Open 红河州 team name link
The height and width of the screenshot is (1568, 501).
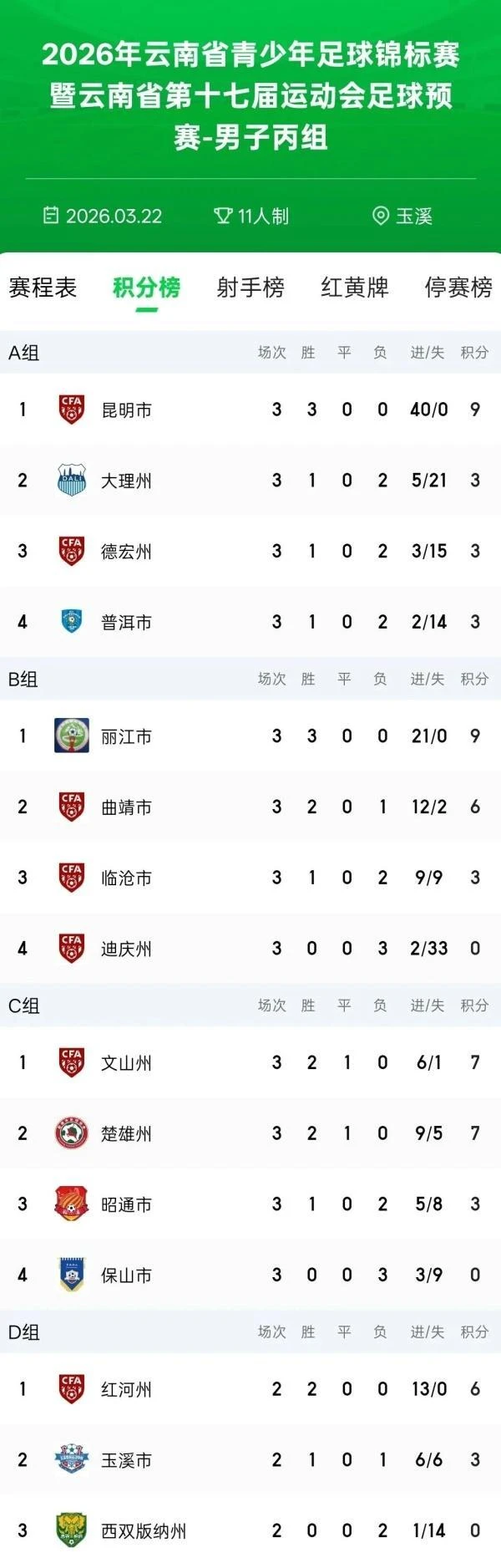pyautogui.click(x=127, y=1389)
